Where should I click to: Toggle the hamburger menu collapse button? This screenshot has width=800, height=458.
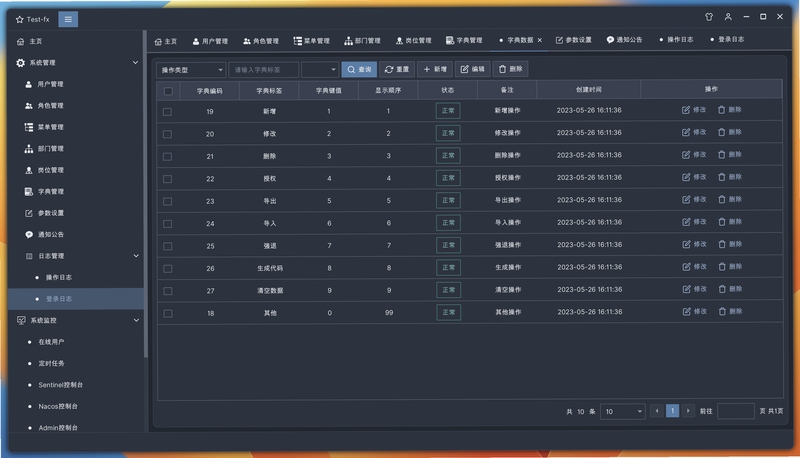click(68, 19)
